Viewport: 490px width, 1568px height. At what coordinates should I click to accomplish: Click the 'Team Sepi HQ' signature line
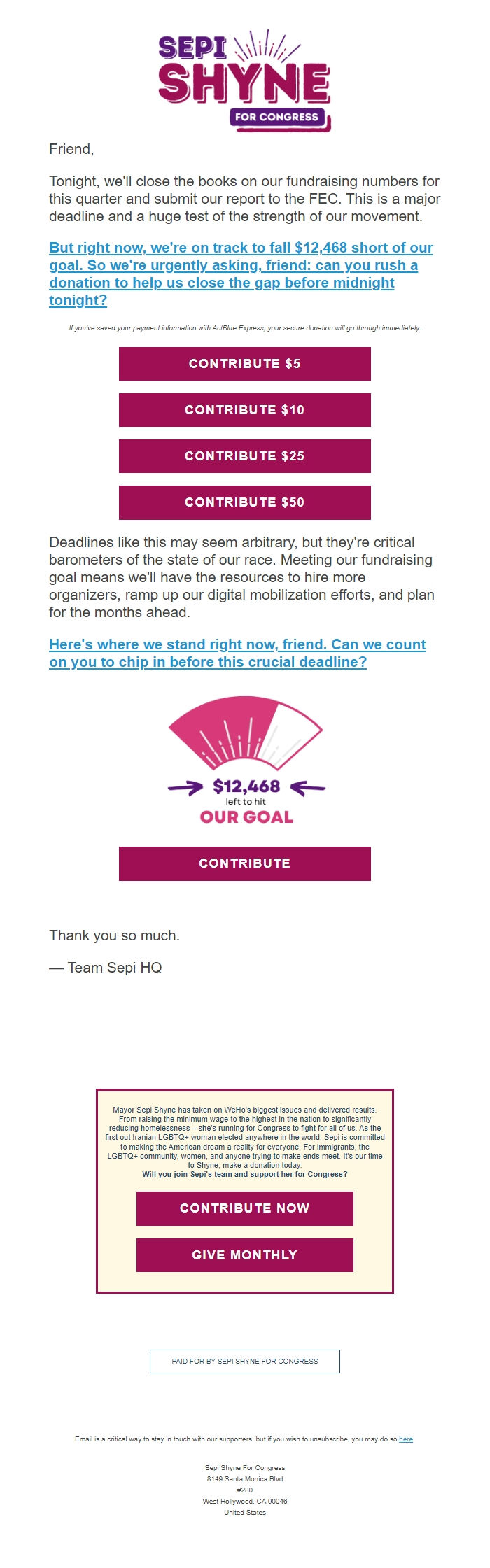coord(107,968)
